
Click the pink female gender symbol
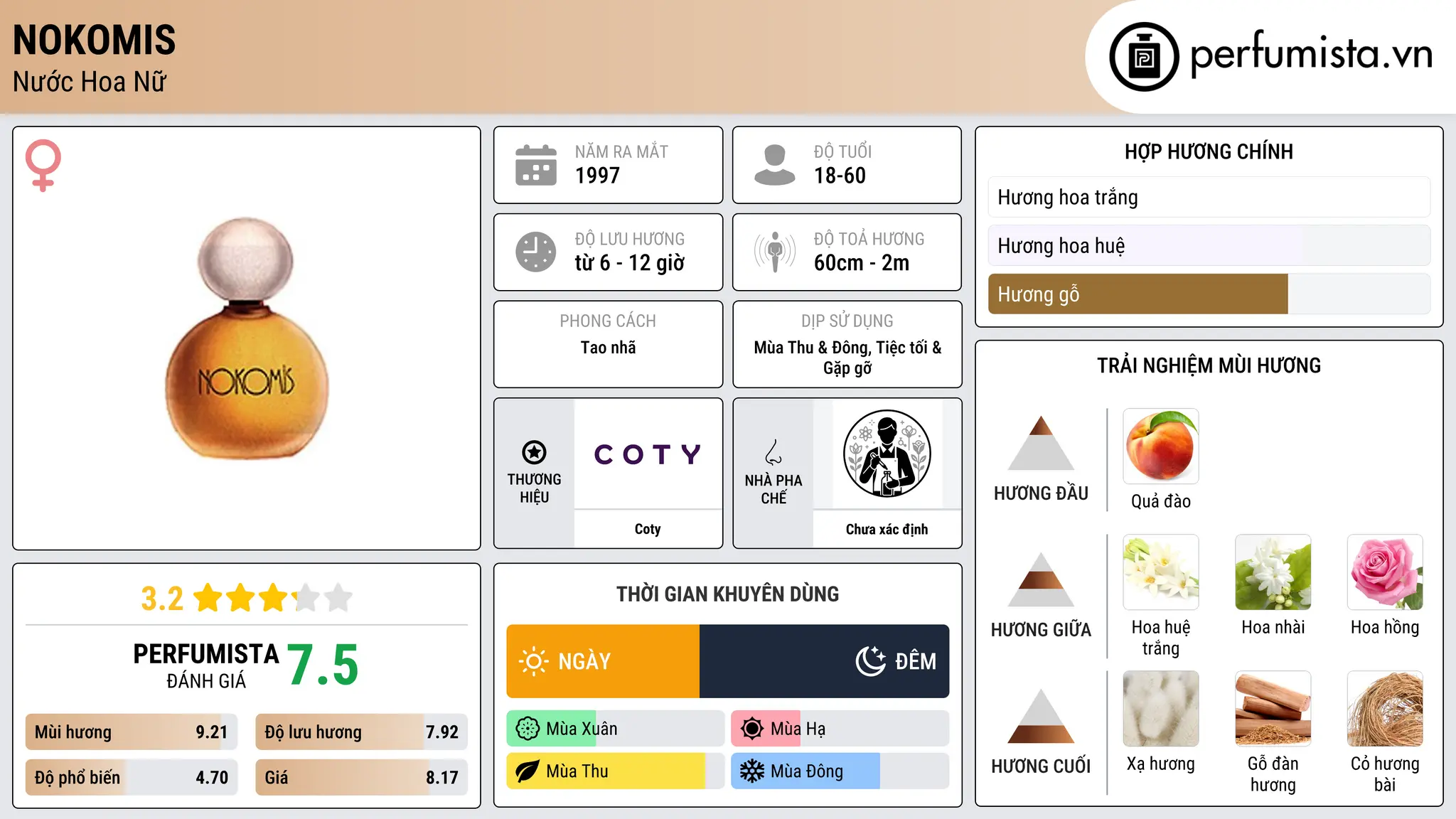pos(43,166)
